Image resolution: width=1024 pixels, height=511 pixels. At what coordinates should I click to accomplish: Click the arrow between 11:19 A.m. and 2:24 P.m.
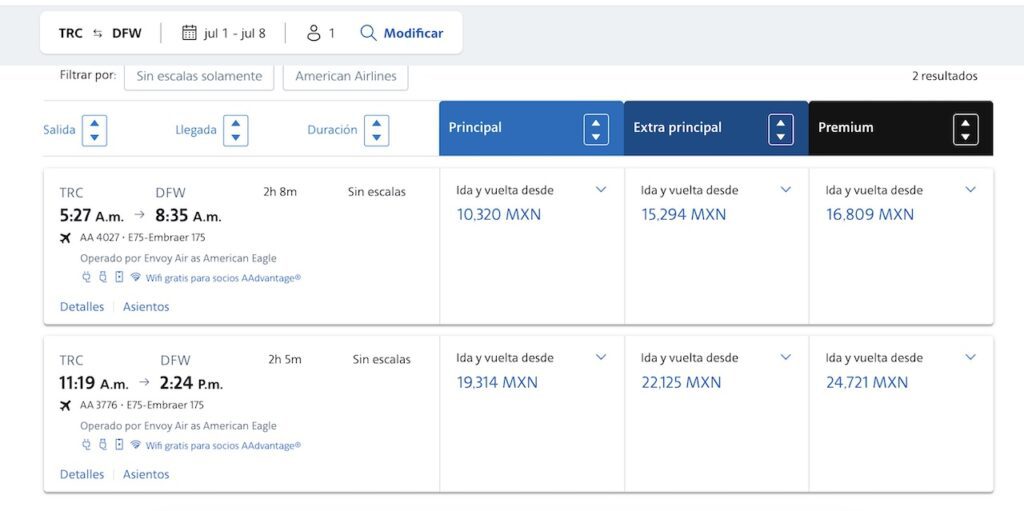(144, 382)
